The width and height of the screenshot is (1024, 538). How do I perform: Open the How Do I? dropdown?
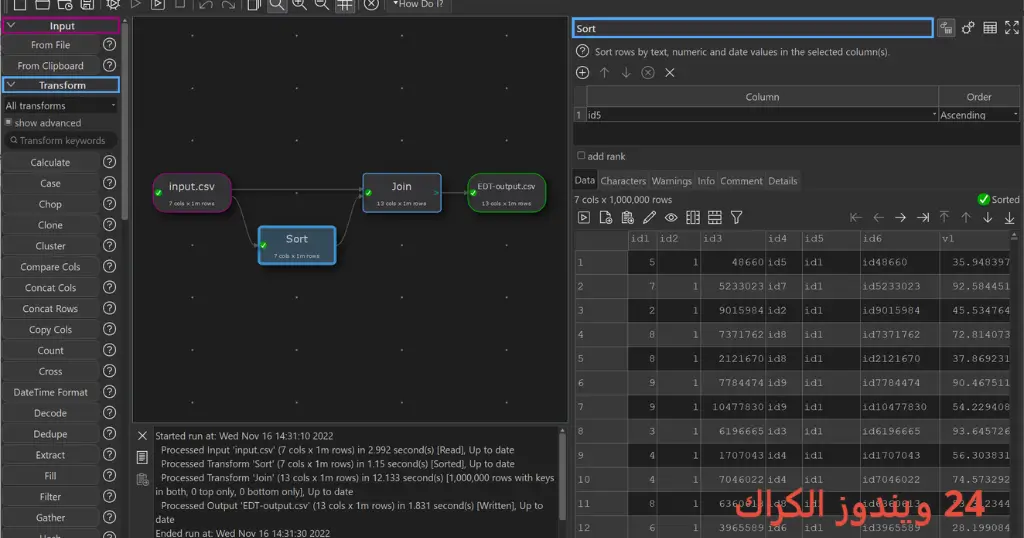(x=418, y=4)
